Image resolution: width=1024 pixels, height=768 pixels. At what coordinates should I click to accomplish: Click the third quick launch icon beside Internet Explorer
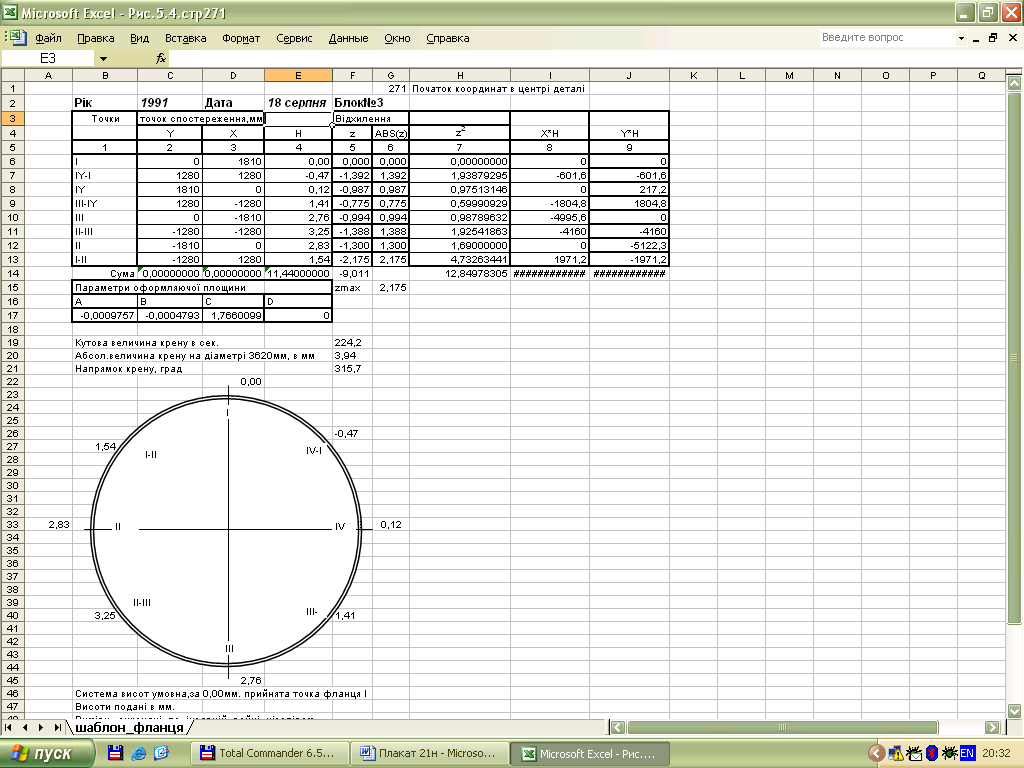(x=161, y=753)
